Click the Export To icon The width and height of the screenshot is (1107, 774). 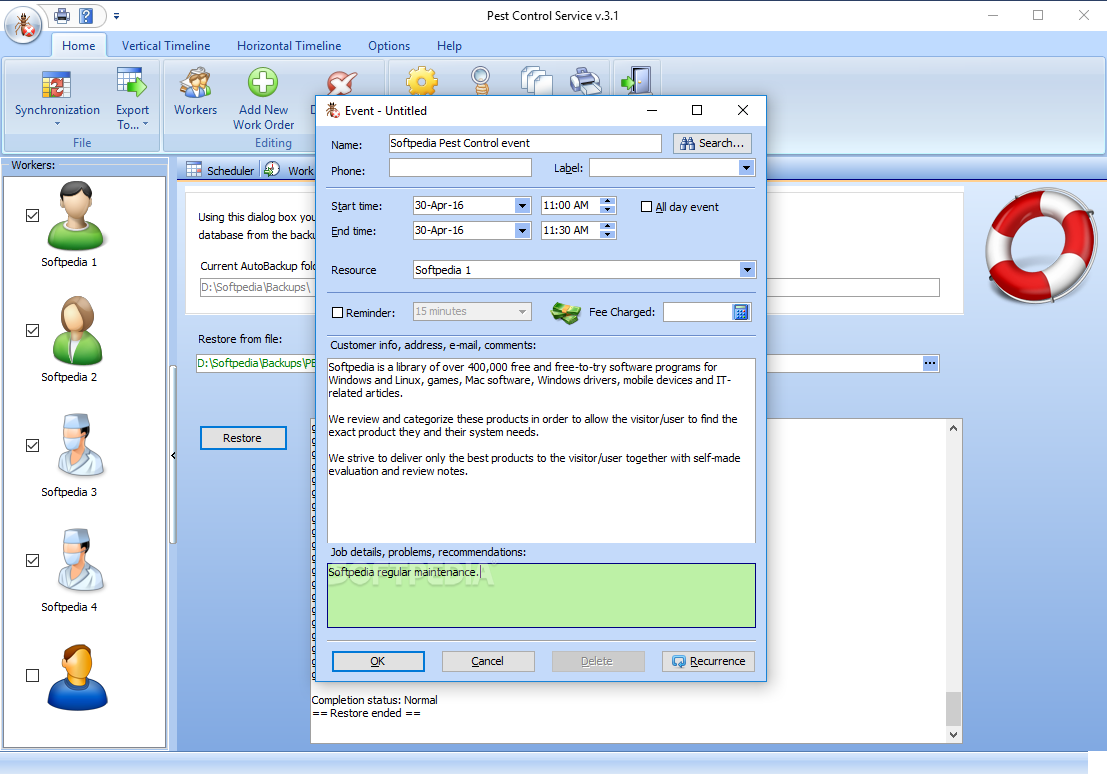tap(132, 83)
